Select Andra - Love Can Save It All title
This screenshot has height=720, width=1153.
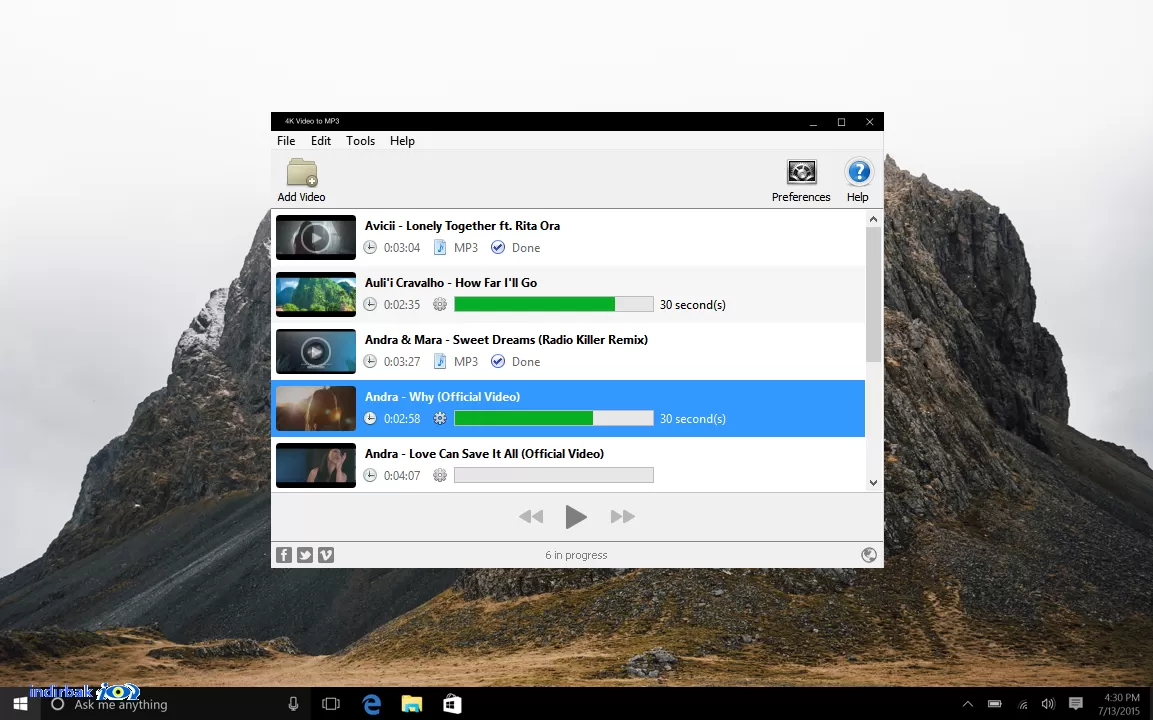click(484, 454)
